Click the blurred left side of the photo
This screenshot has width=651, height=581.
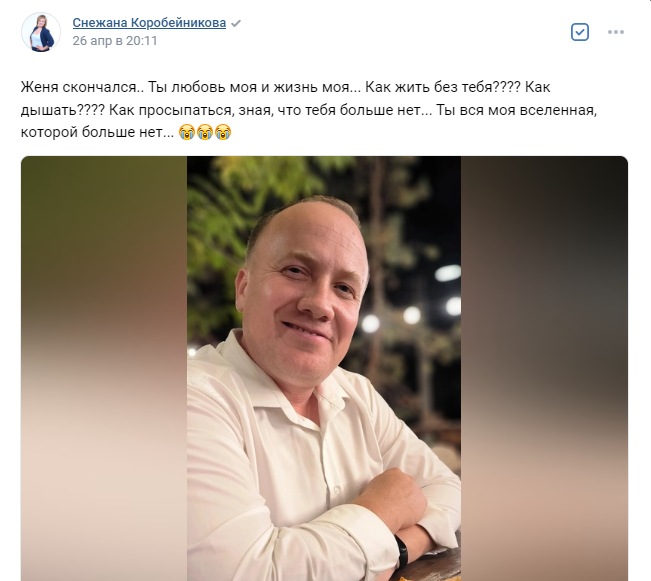[104, 368]
